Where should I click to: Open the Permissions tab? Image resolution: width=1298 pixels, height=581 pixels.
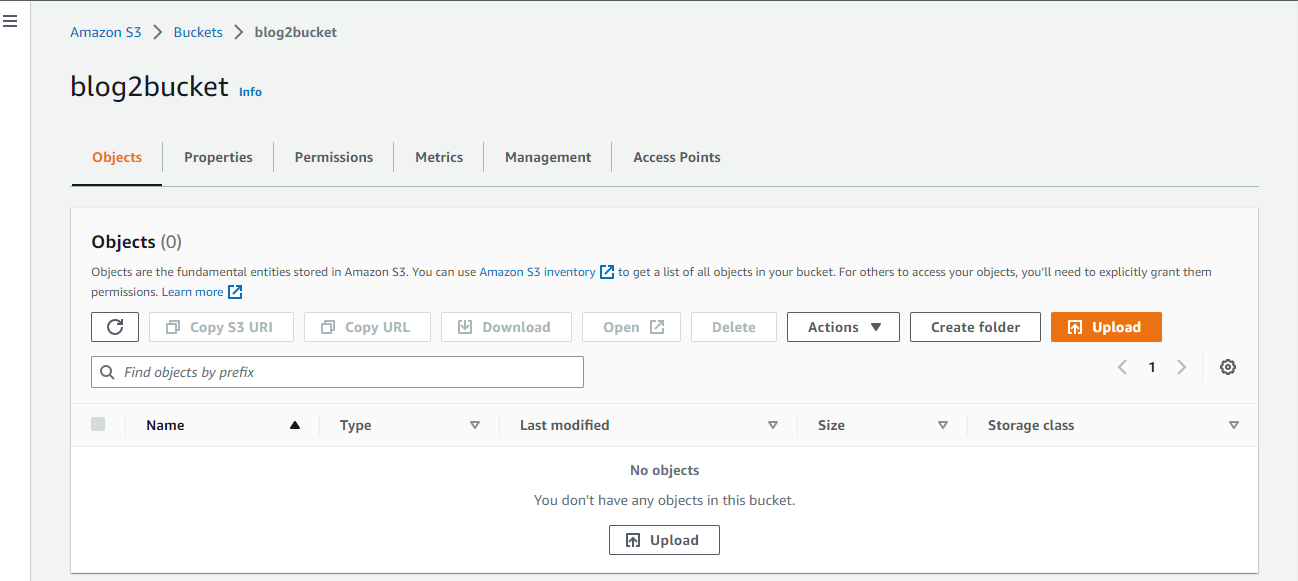click(333, 157)
